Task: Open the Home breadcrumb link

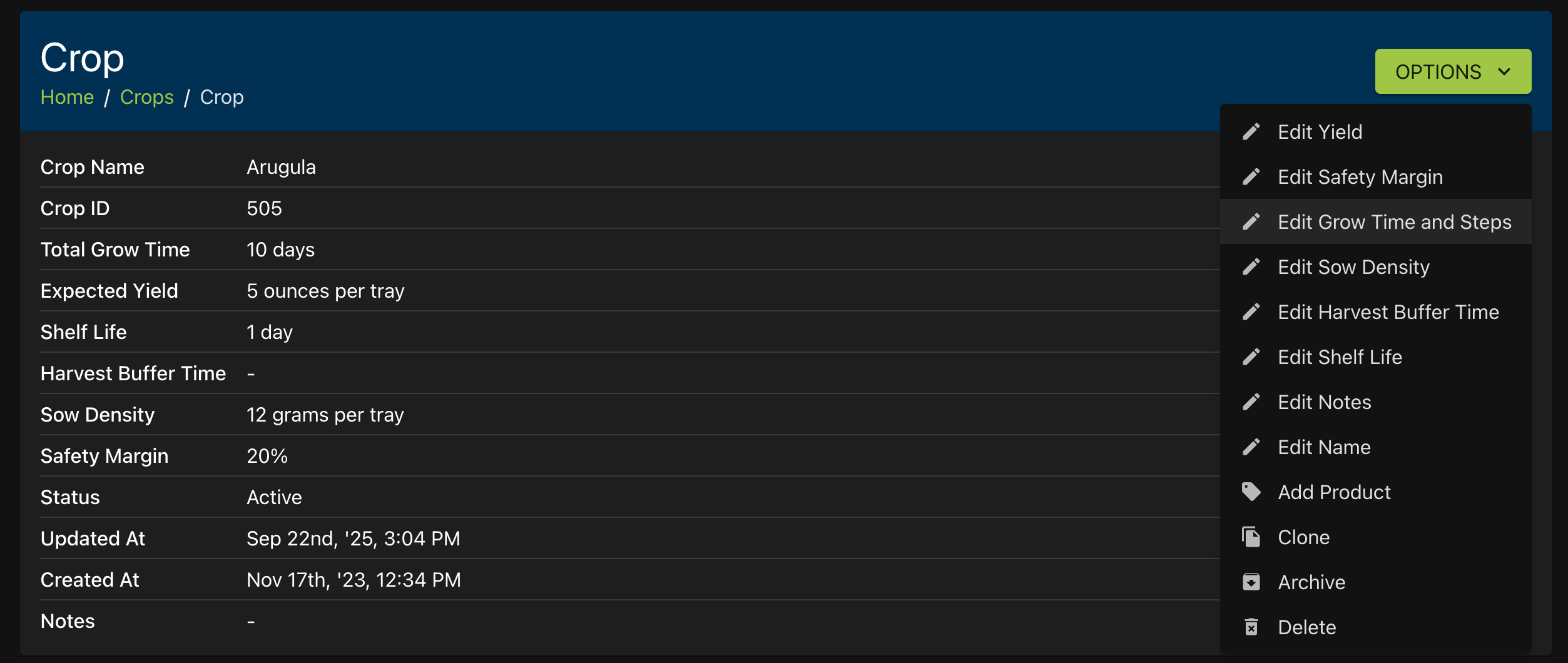Action: tap(67, 98)
